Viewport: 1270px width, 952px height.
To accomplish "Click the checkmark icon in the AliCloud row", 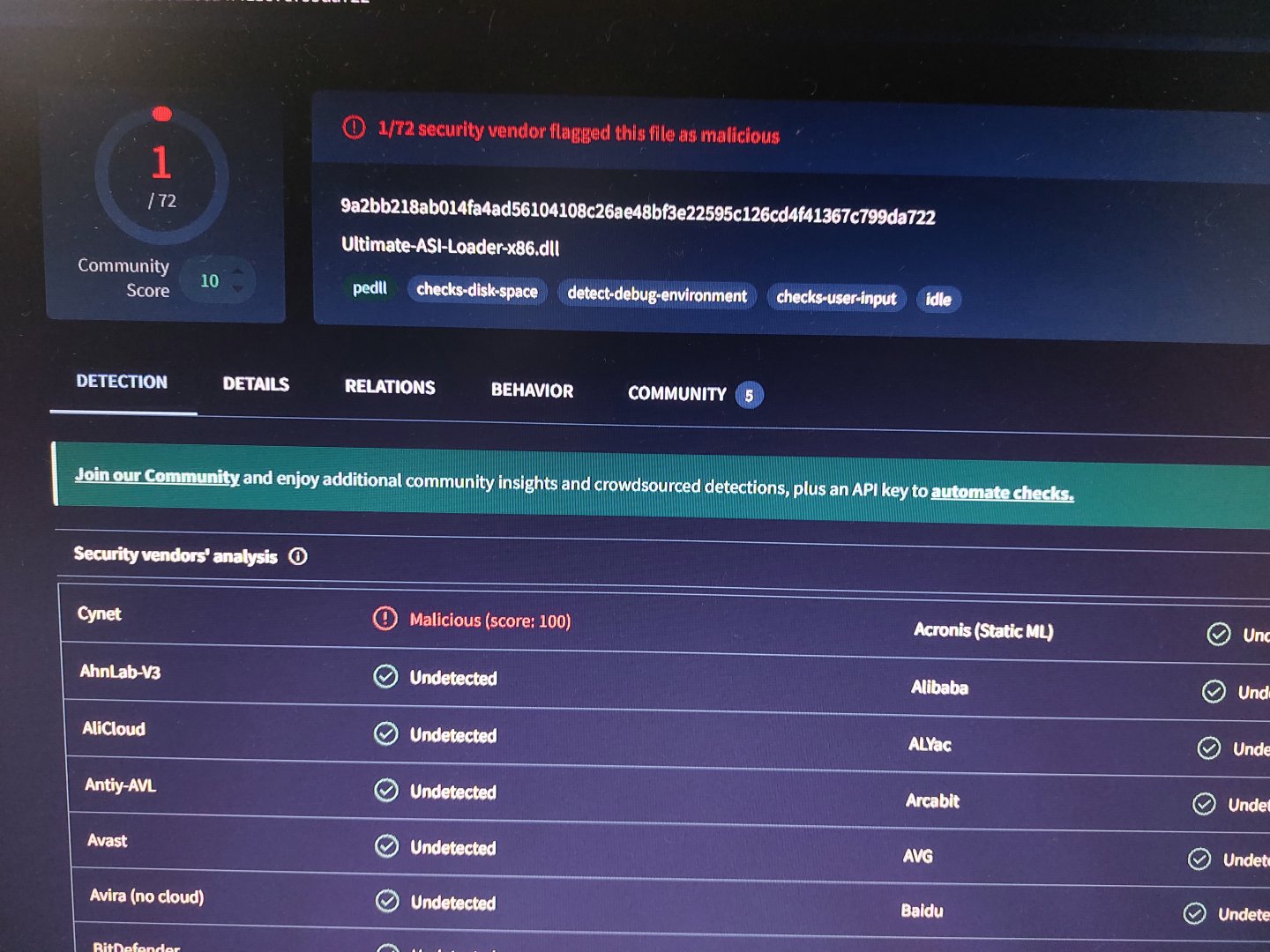I will pyautogui.click(x=385, y=733).
